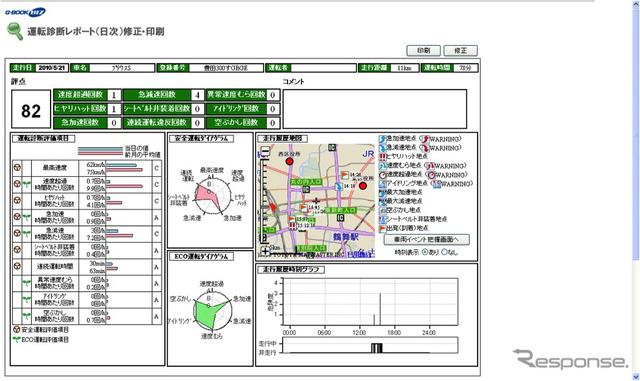
Task: Click the 印刷 print button
Action: (423, 51)
